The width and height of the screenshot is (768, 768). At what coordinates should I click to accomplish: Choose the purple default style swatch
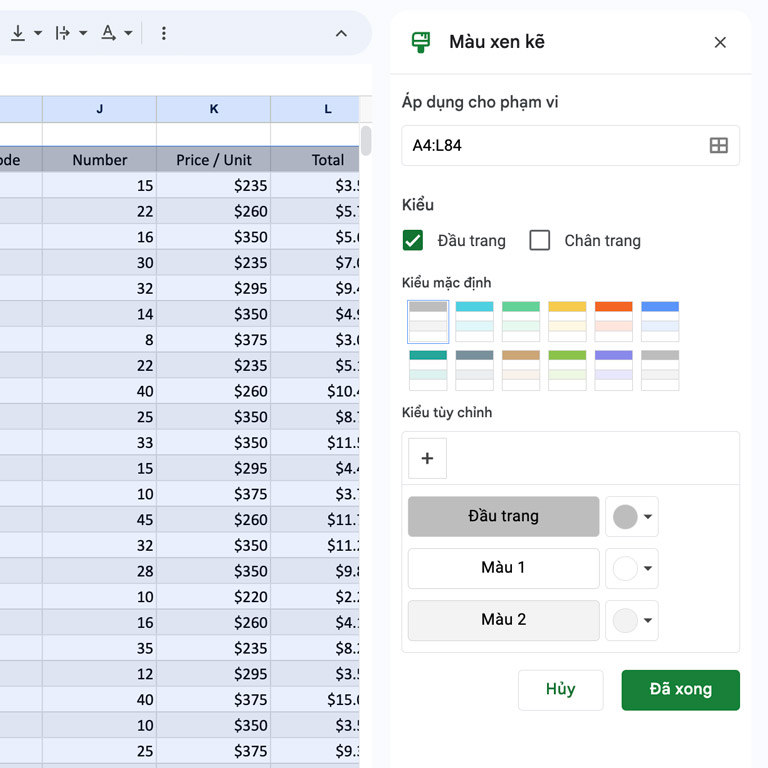pos(613,370)
